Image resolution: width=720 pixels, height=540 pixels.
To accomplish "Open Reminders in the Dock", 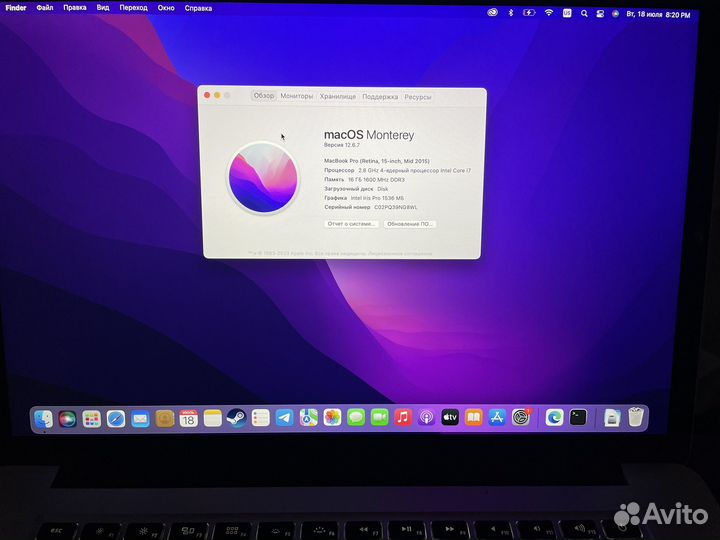I will (x=260, y=418).
